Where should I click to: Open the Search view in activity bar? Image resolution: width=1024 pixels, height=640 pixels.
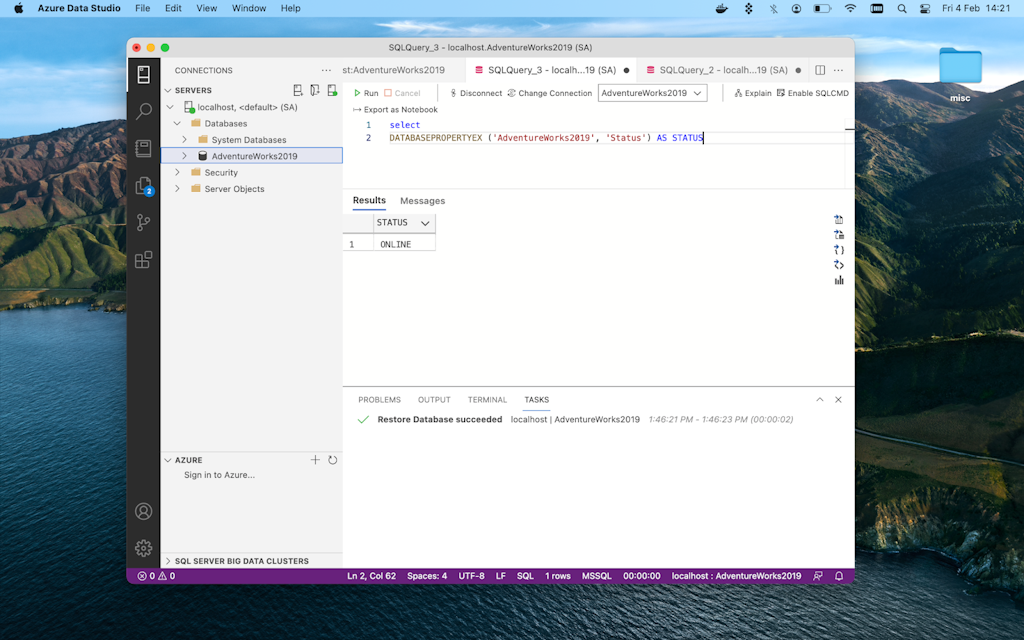144,111
